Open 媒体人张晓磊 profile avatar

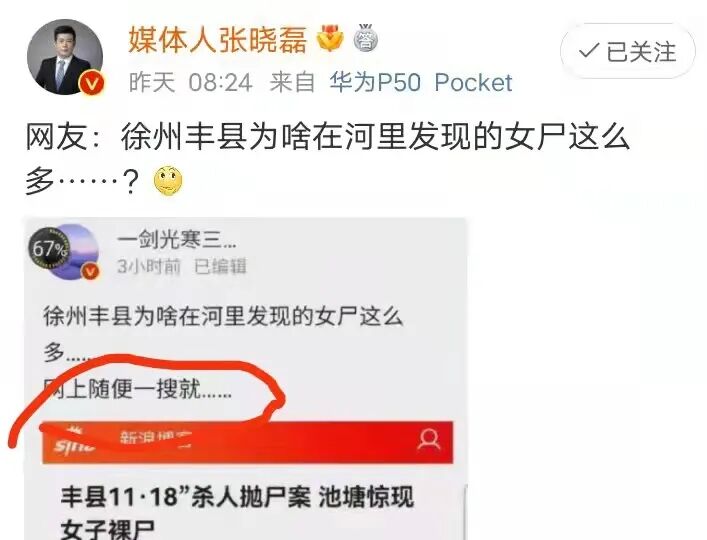(x=65, y=57)
